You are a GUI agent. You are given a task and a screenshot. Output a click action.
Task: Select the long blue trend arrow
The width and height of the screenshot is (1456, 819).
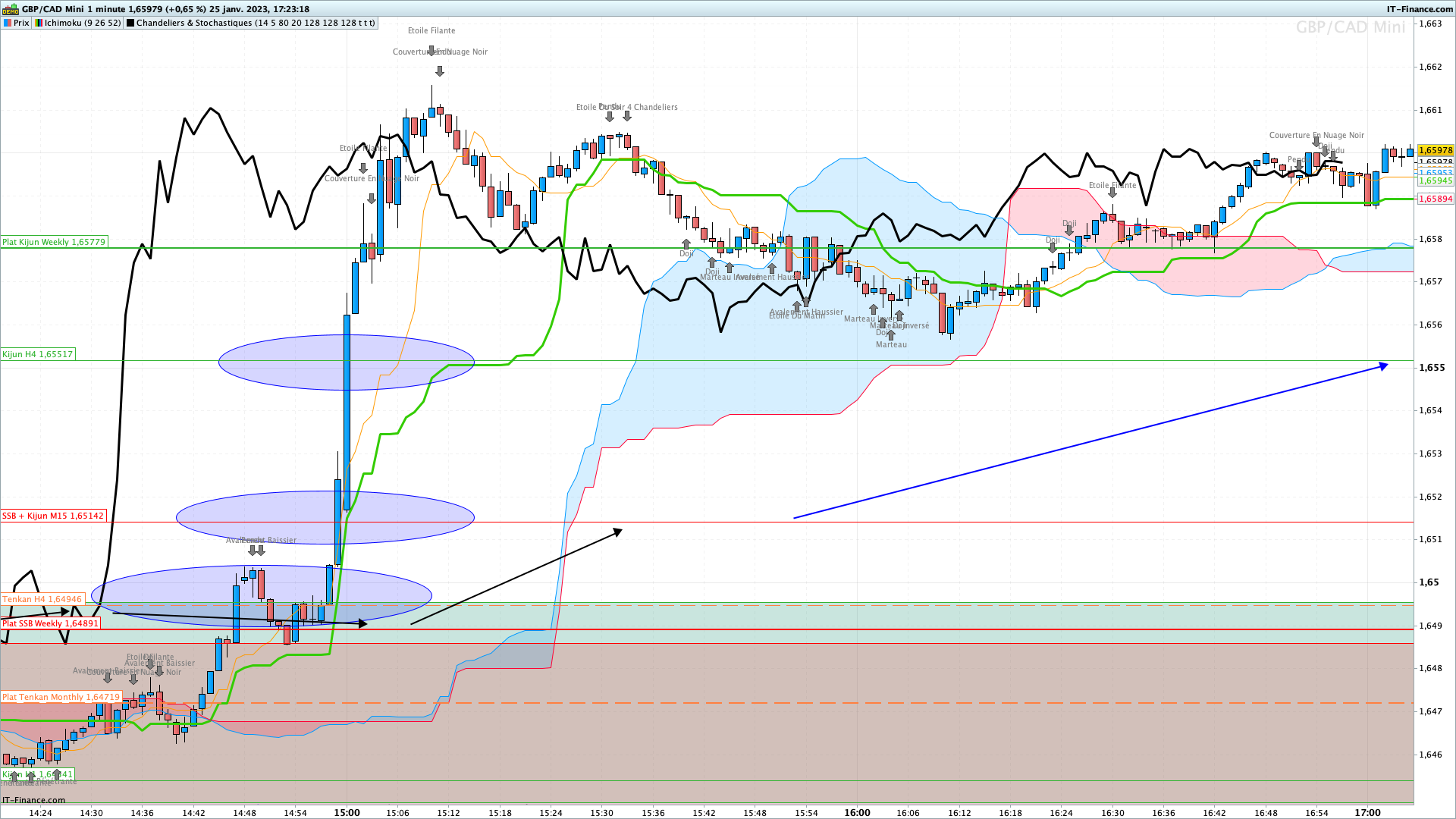click(1090, 441)
